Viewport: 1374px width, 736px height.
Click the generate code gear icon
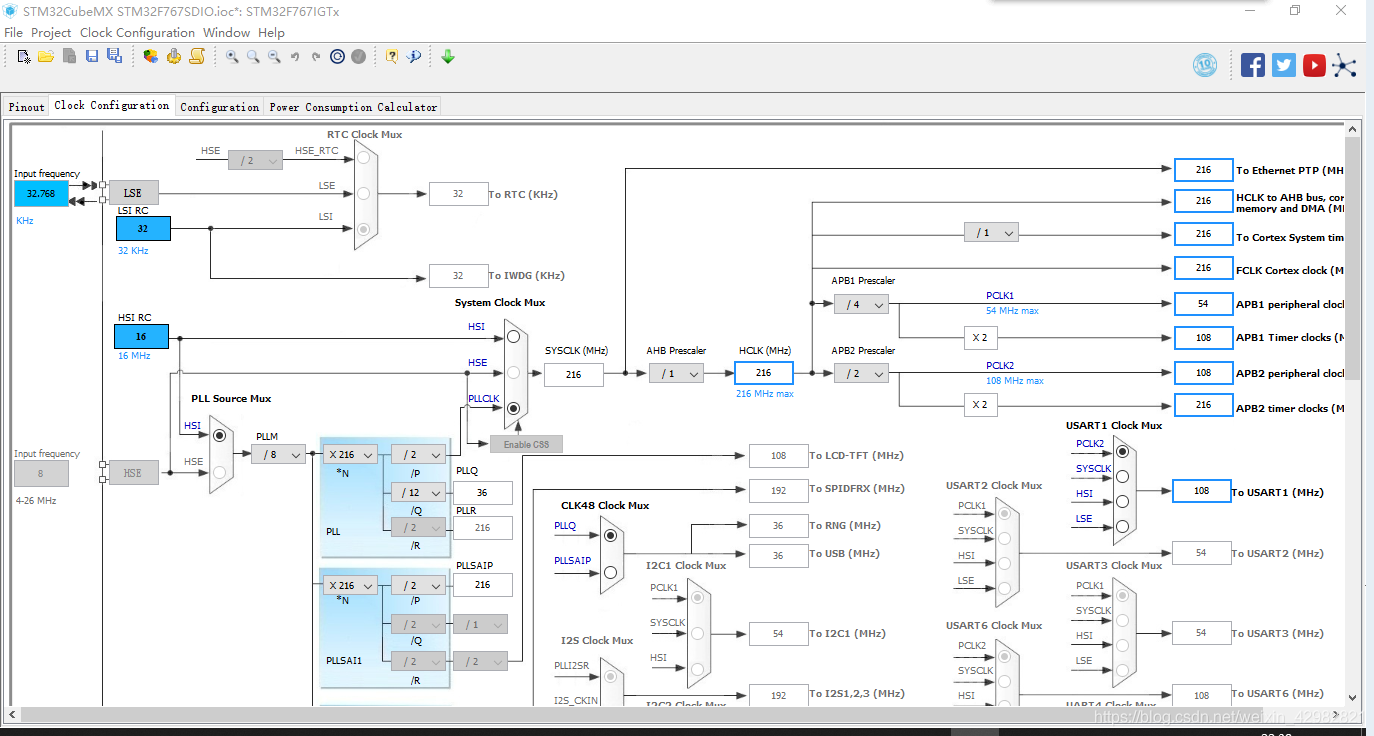(x=174, y=57)
